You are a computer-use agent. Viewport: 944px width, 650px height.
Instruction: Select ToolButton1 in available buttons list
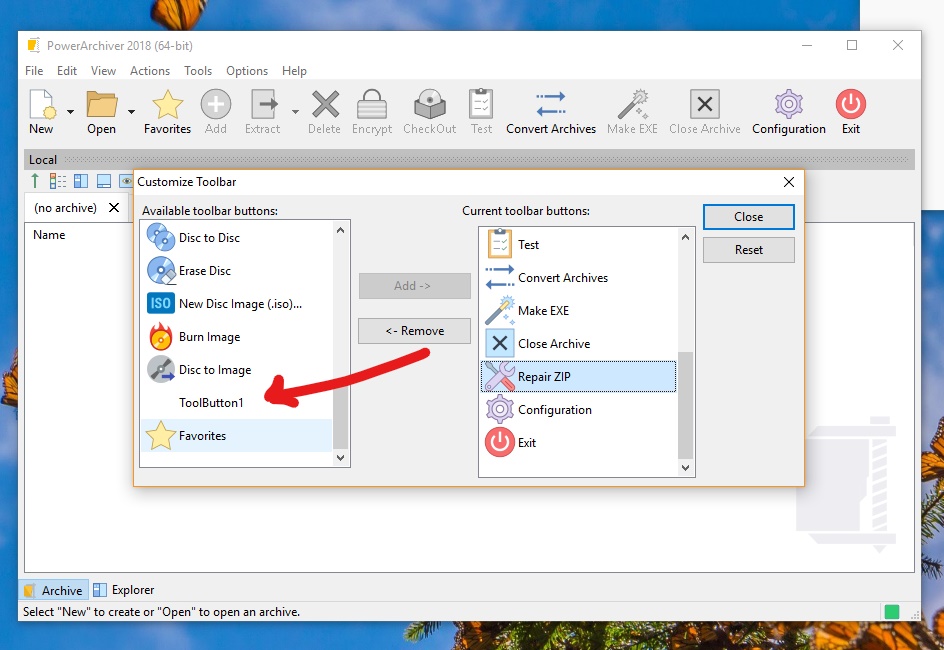[237, 403]
